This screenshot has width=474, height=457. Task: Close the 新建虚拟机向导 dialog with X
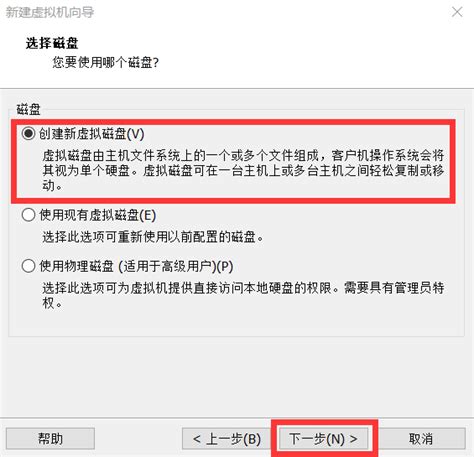pos(457,12)
